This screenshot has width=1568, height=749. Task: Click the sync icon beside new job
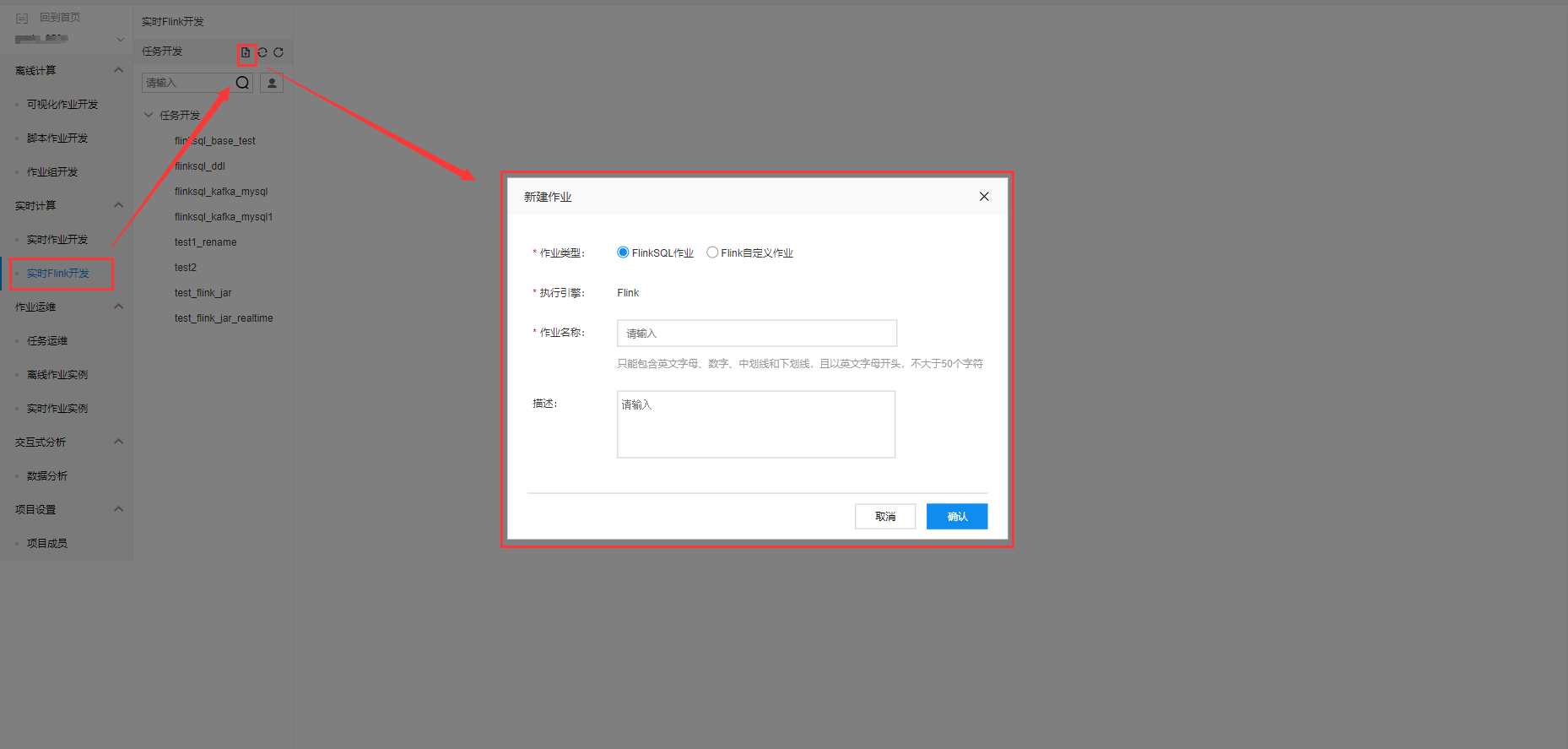tap(262, 52)
